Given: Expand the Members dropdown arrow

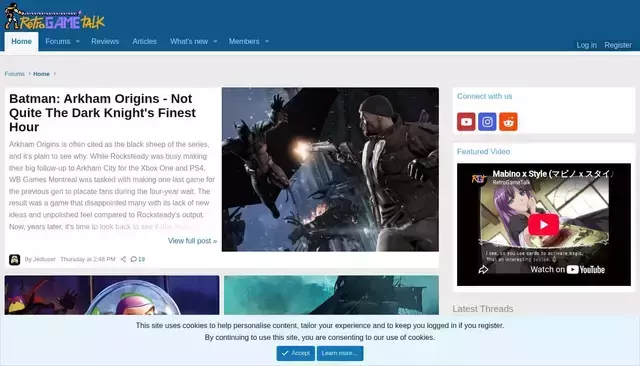Looking at the screenshot, I should pyautogui.click(x=267, y=42).
